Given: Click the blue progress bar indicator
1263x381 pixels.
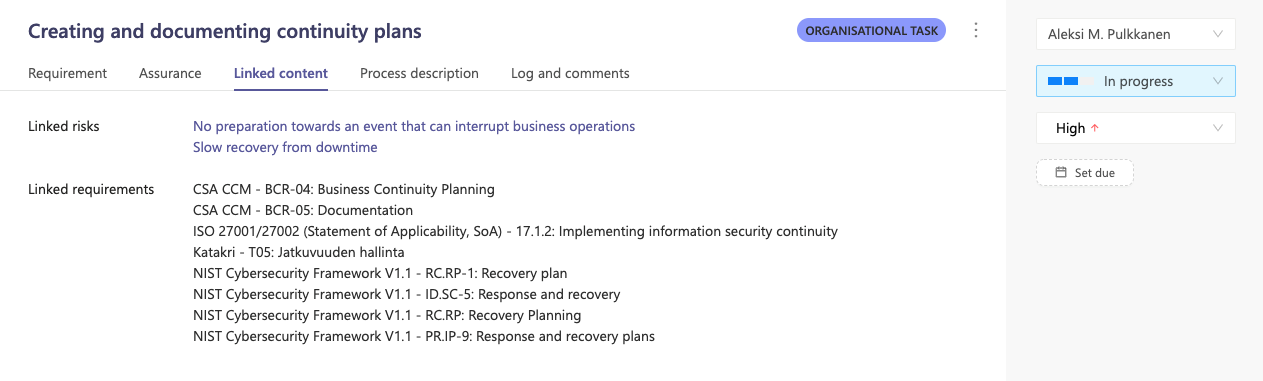Looking at the screenshot, I should click(1062, 81).
